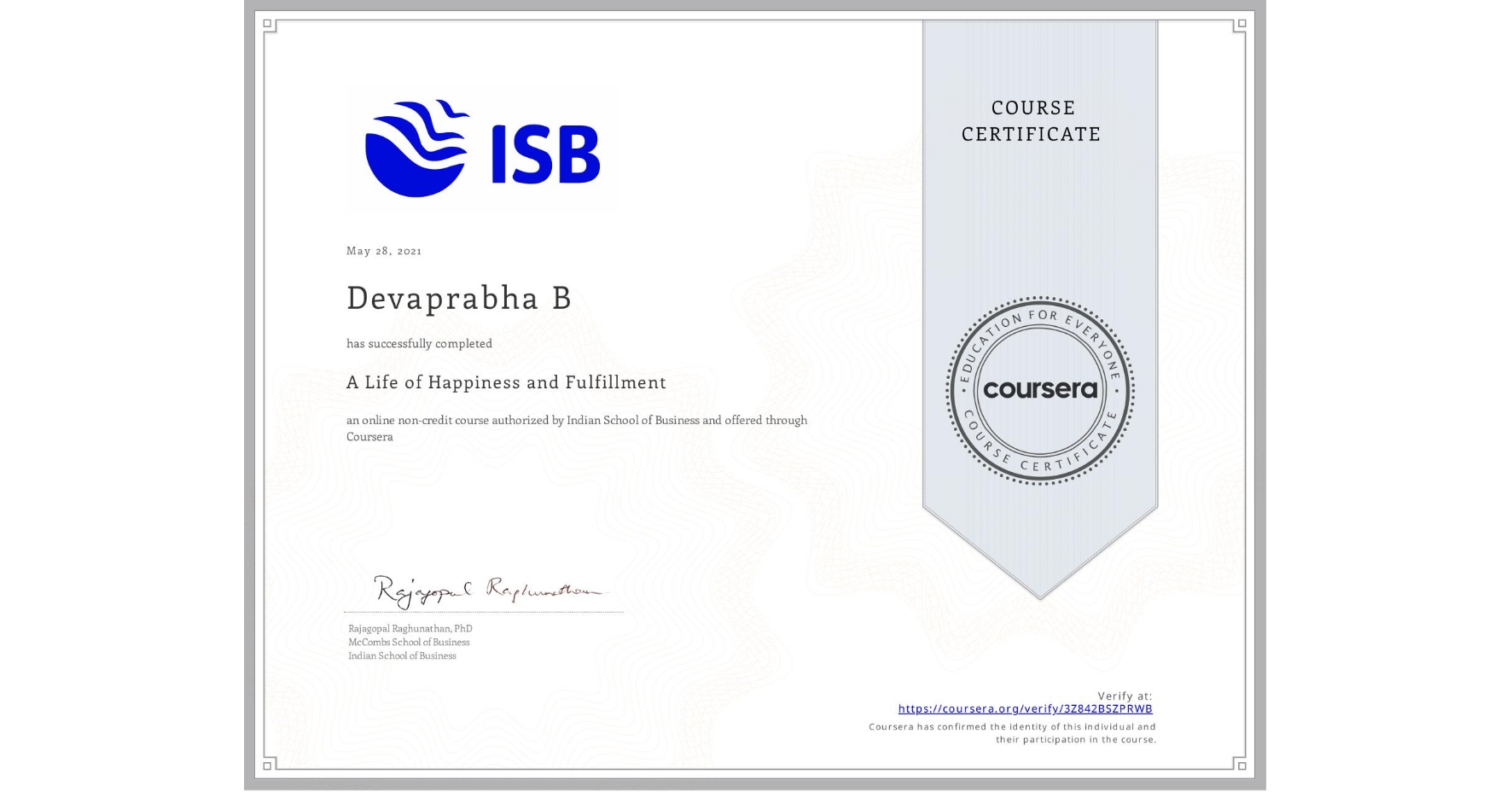Select the Indian School of Business text
This screenshot has height=792, width=1512.
point(401,656)
